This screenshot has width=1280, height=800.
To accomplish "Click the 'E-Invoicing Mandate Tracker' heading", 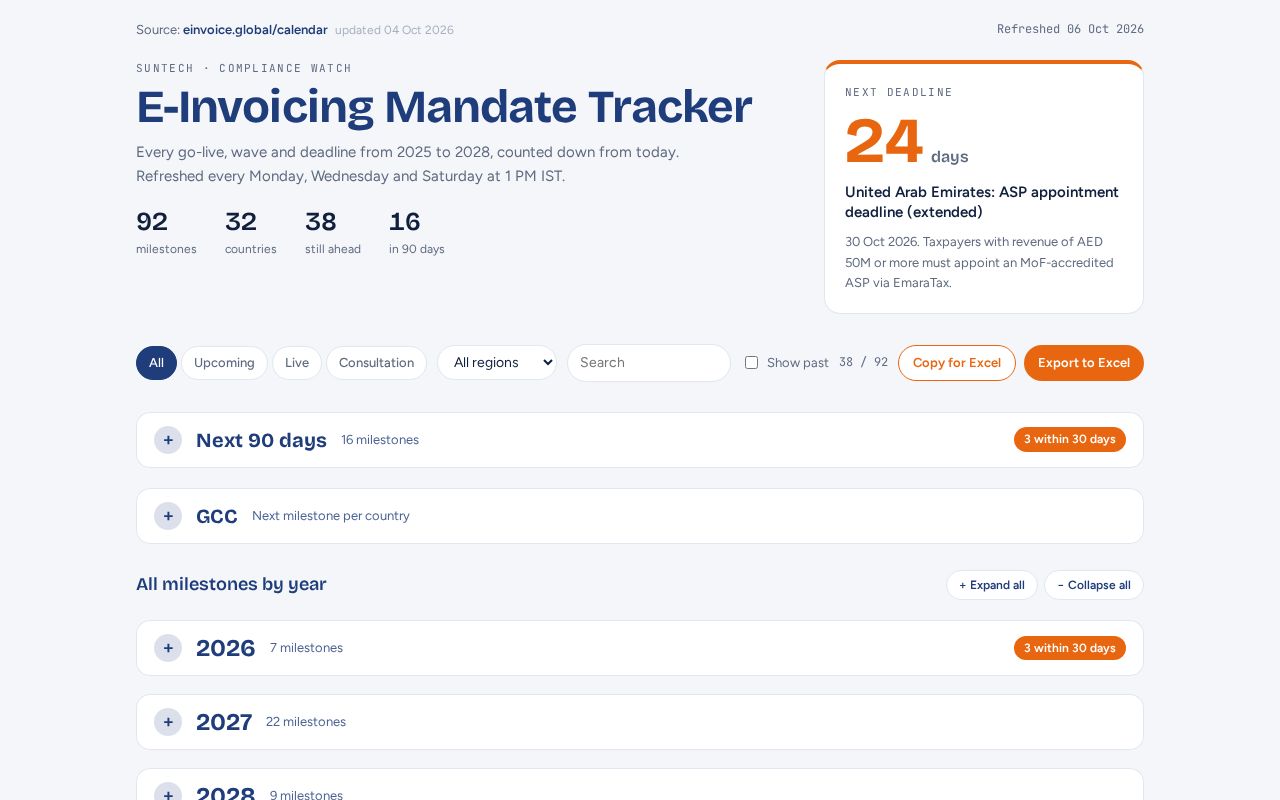I will (444, 107).
